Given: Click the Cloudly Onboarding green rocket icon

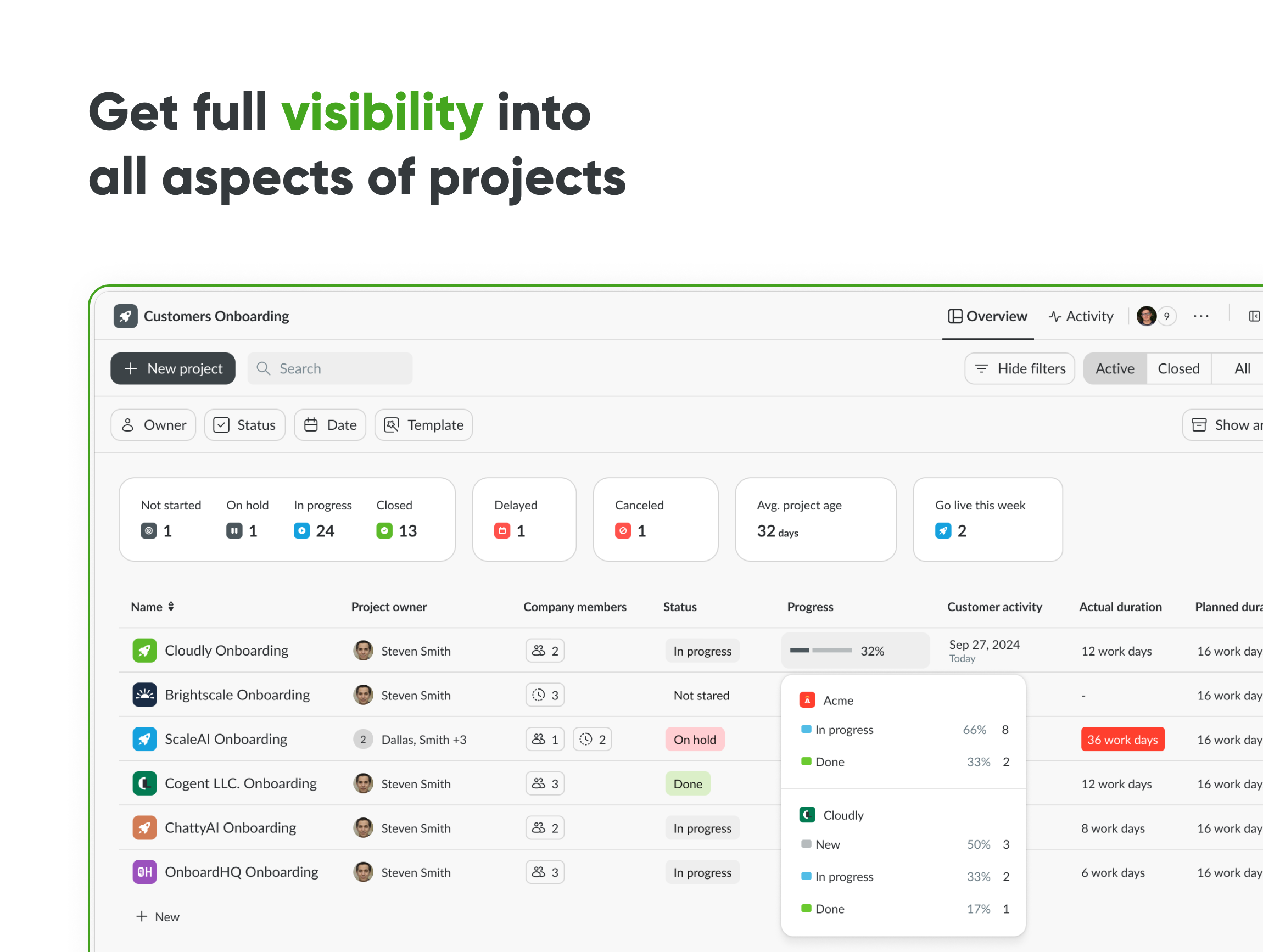Looking at the screenshot, I should (144, 651).
